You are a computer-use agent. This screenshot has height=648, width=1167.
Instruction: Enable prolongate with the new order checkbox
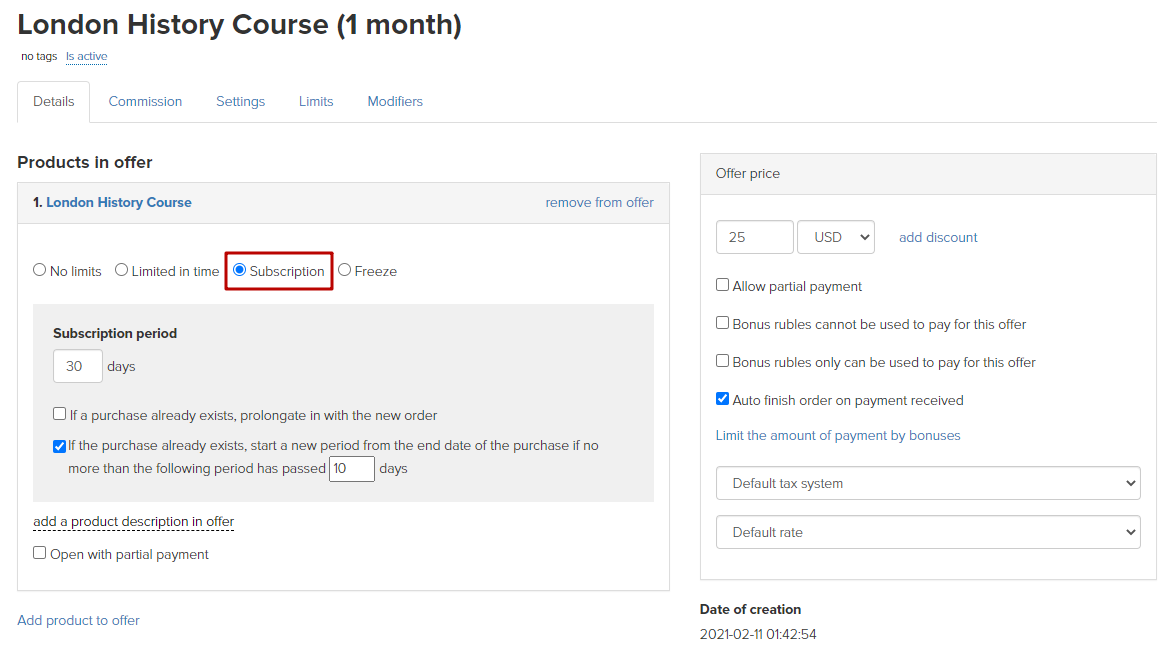tap(60, 414)
